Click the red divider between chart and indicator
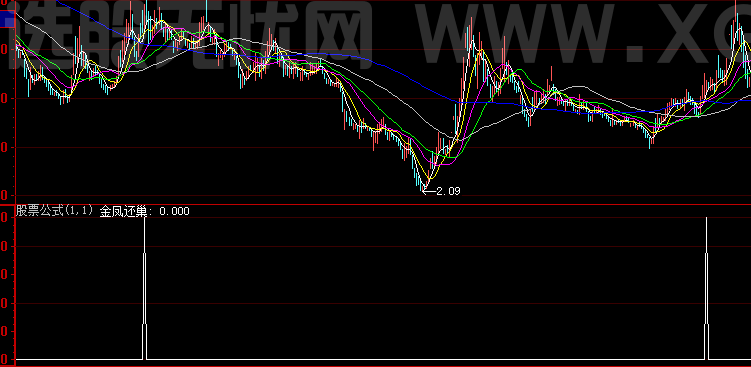Viewport: 751px width, 367px height. click(x=376, y=205)
